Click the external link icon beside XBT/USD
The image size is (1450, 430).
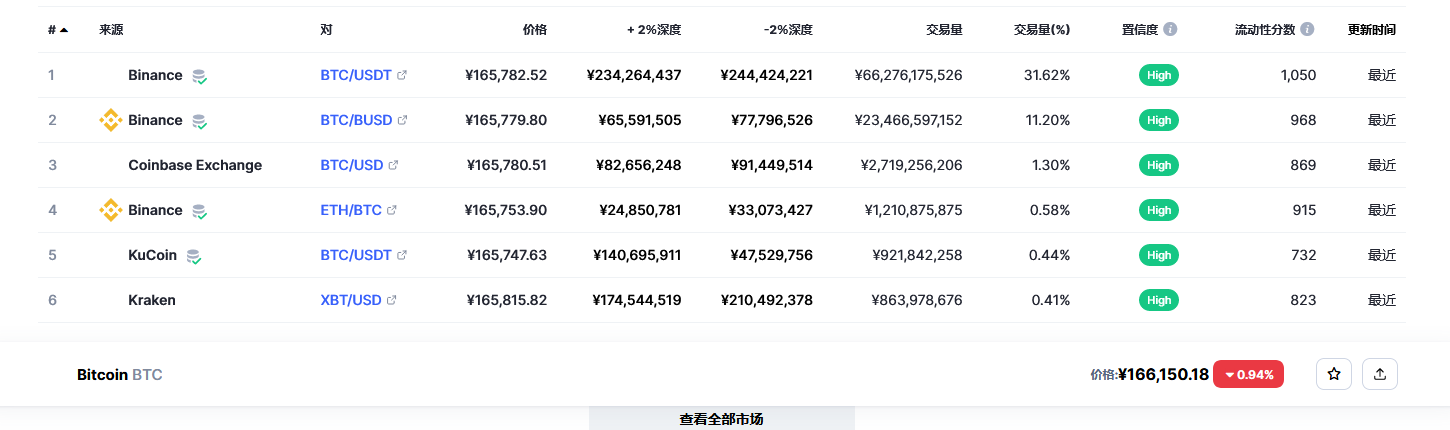click(x=392, y=300)
